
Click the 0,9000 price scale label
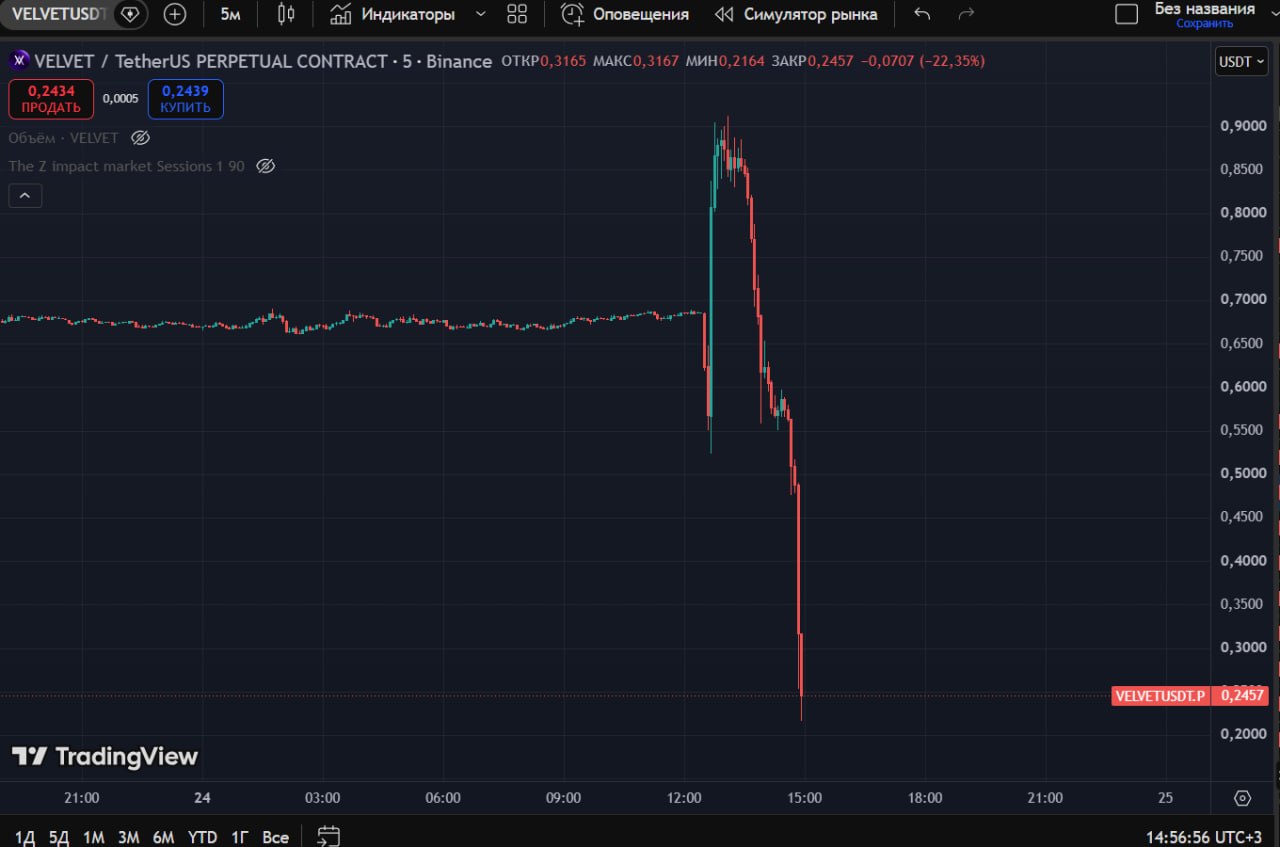[x=1241, y=125]
